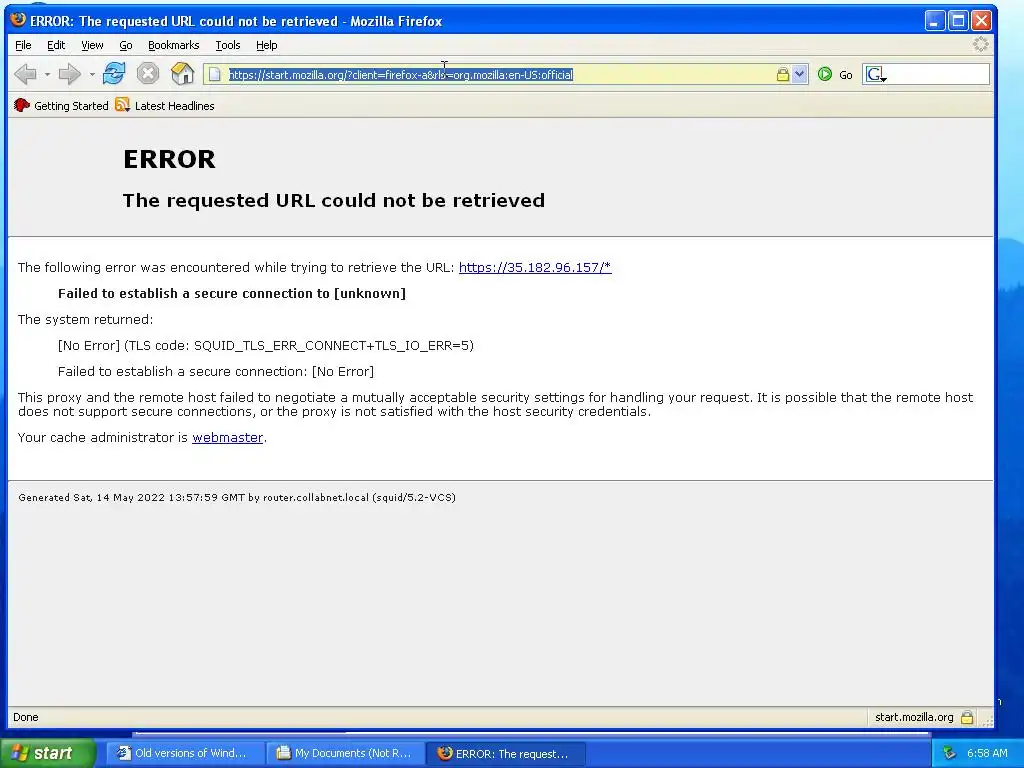Maximize the Firefox window

[x=958, y=21]
